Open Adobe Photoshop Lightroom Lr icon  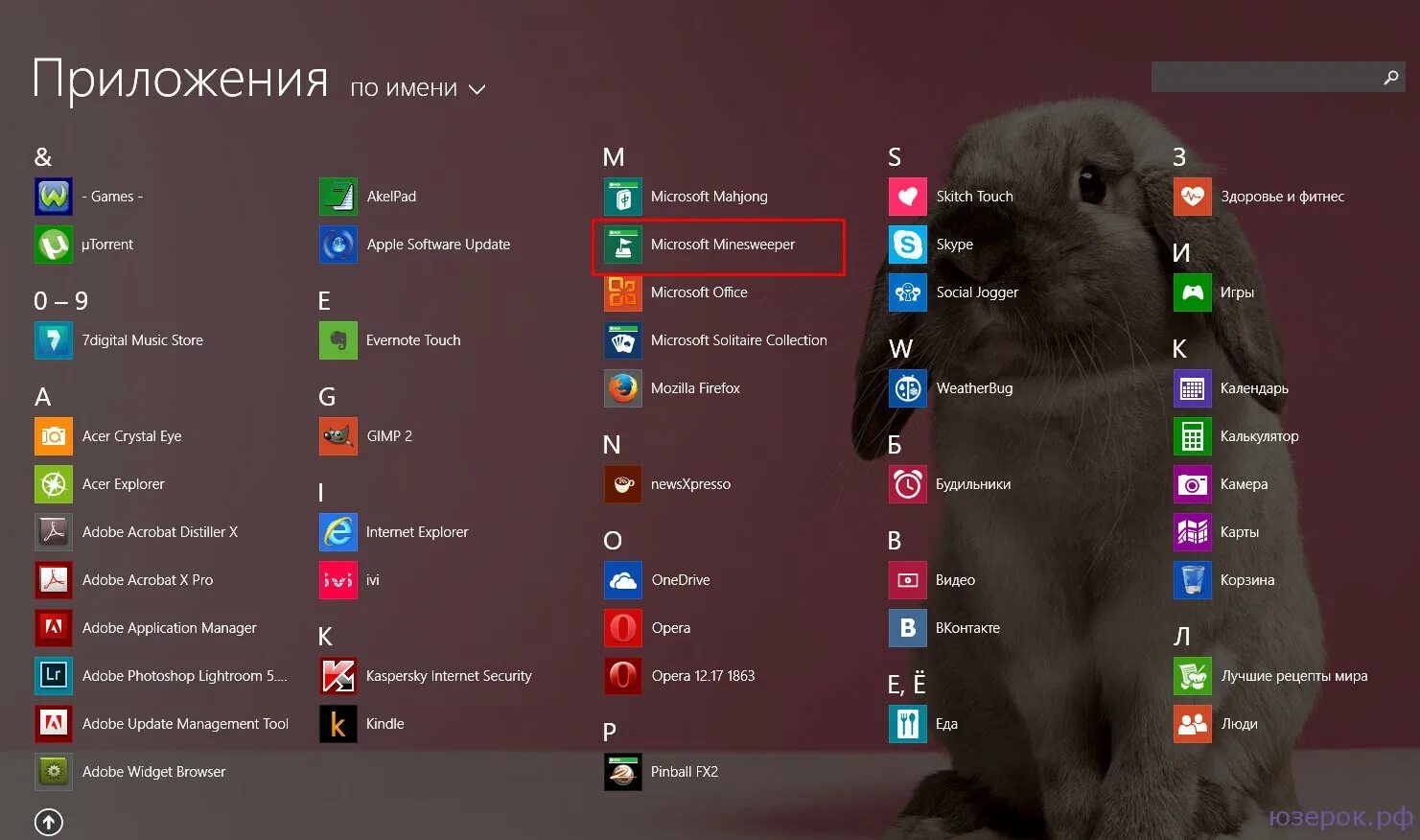tap(54, 676)
